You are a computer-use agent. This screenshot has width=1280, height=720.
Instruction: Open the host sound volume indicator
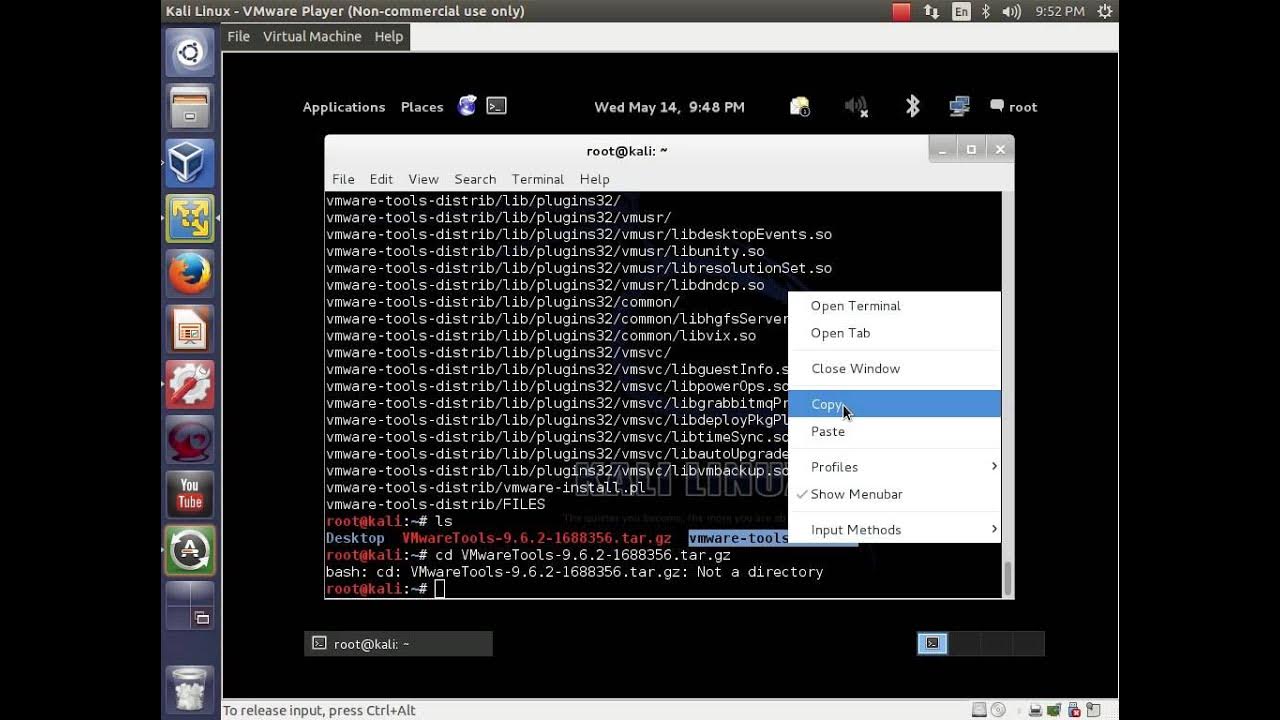tap(1011, 11)
